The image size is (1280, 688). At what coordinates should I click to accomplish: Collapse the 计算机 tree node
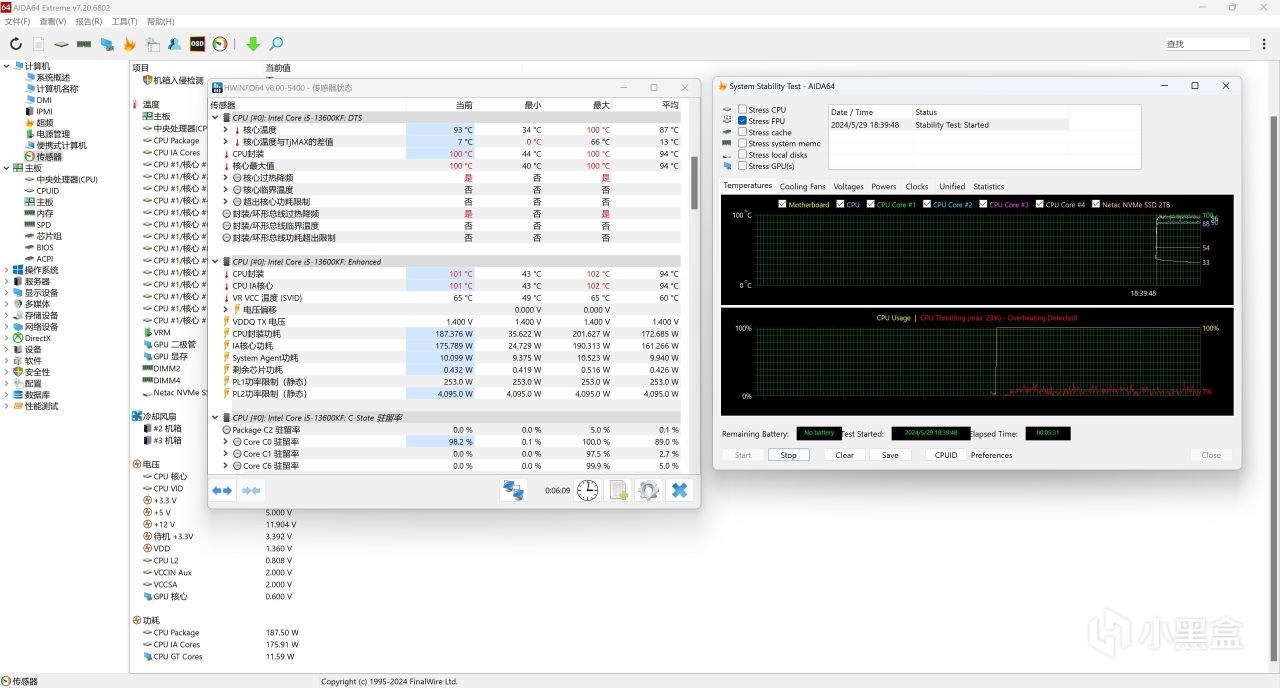(x=6, y=66)
